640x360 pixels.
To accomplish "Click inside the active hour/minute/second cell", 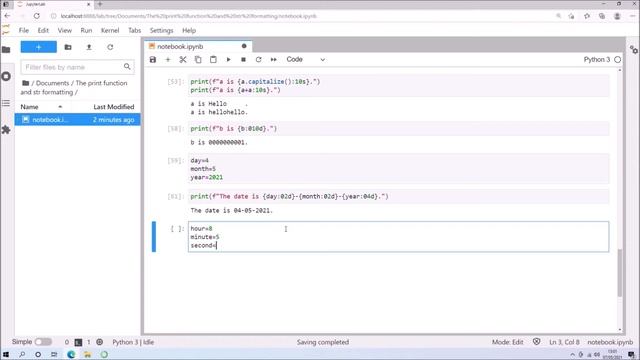I will click(x=398, y=237).
